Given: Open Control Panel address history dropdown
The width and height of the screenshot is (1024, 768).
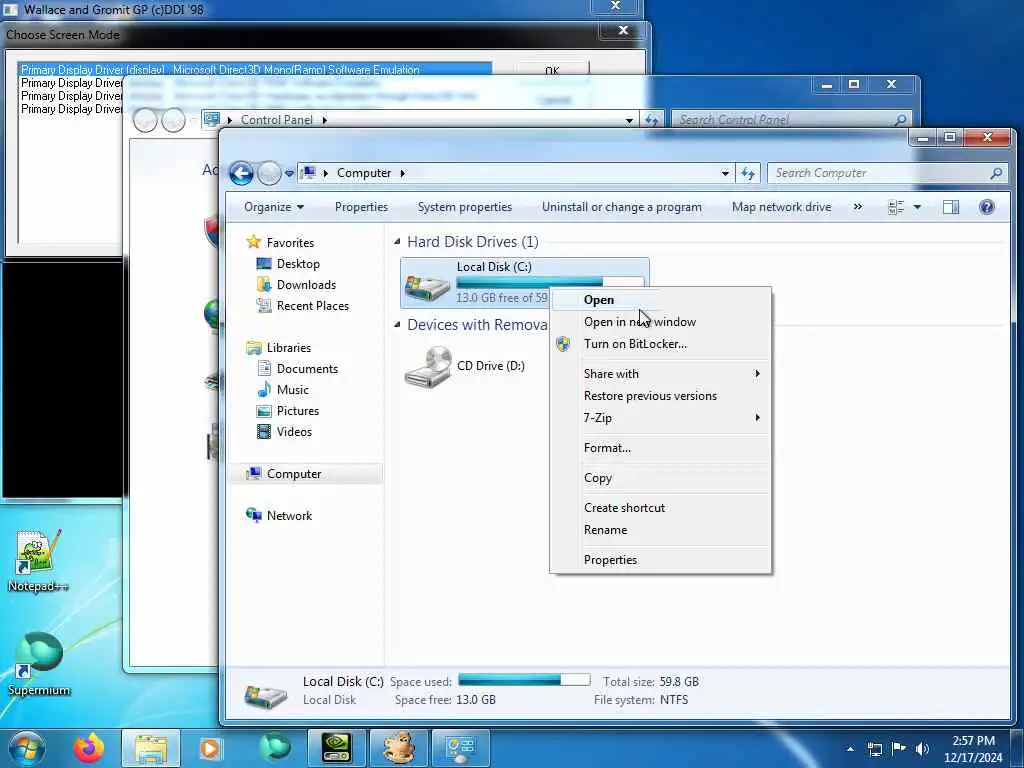Looking at the screenshot, I should [629, 120].
